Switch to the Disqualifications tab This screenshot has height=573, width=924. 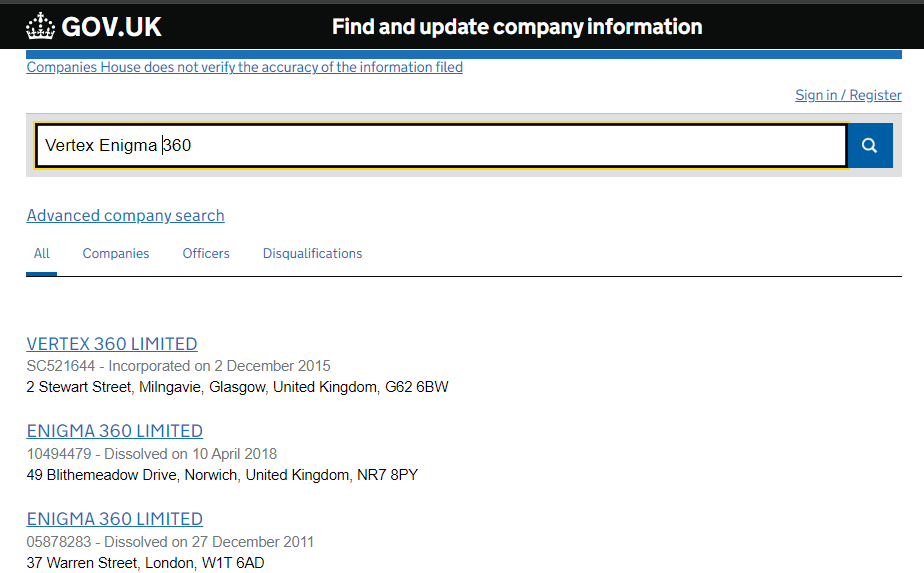click(x=312, y=254)
